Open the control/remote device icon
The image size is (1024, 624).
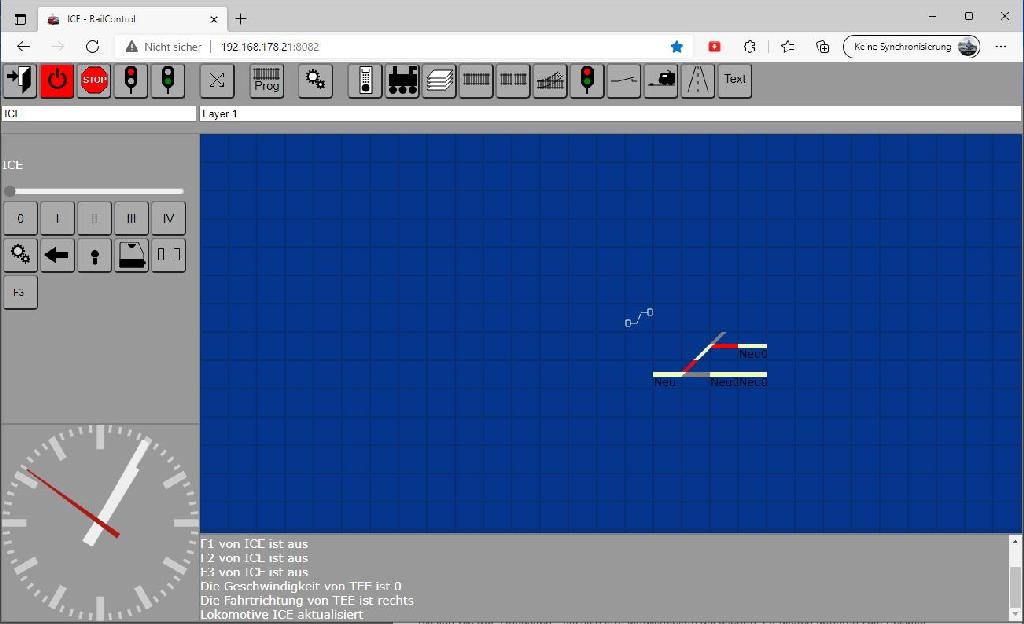tap(366, 80)
